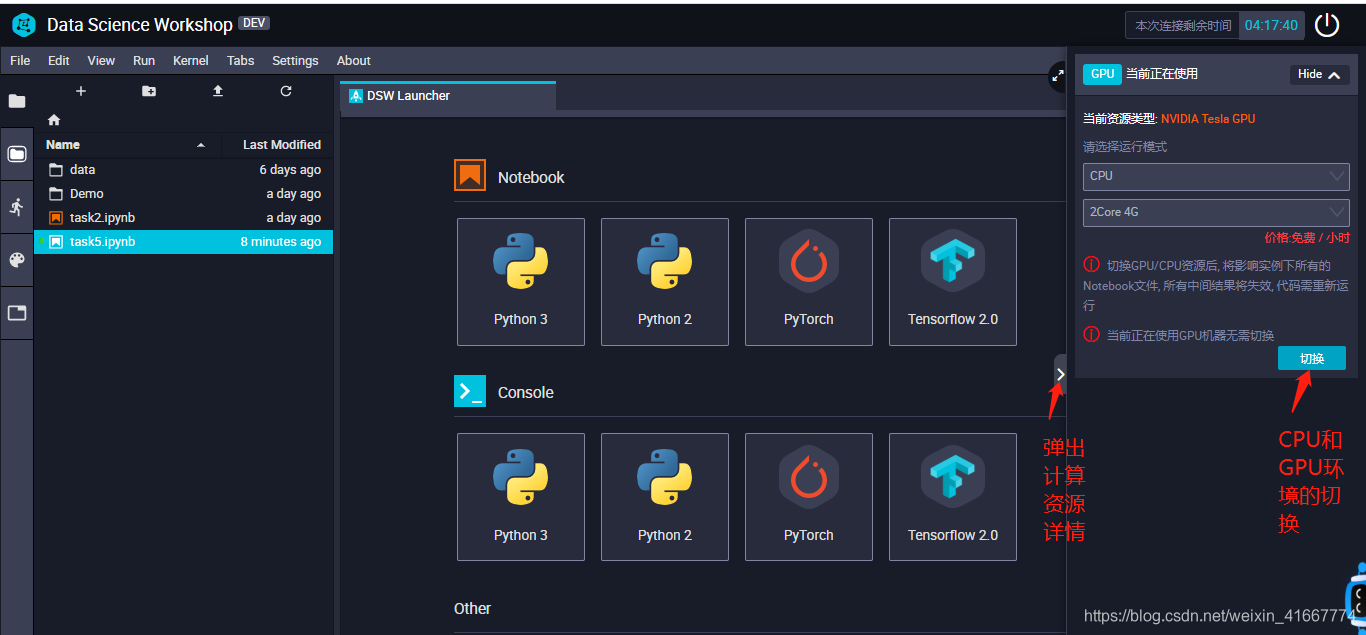
Task: Select the DSW Launcher tab
Action: (x=448, y=96)
